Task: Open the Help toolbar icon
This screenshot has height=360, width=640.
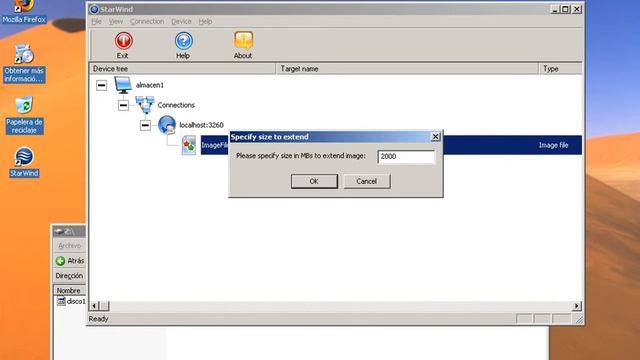Action: [183, 41]
